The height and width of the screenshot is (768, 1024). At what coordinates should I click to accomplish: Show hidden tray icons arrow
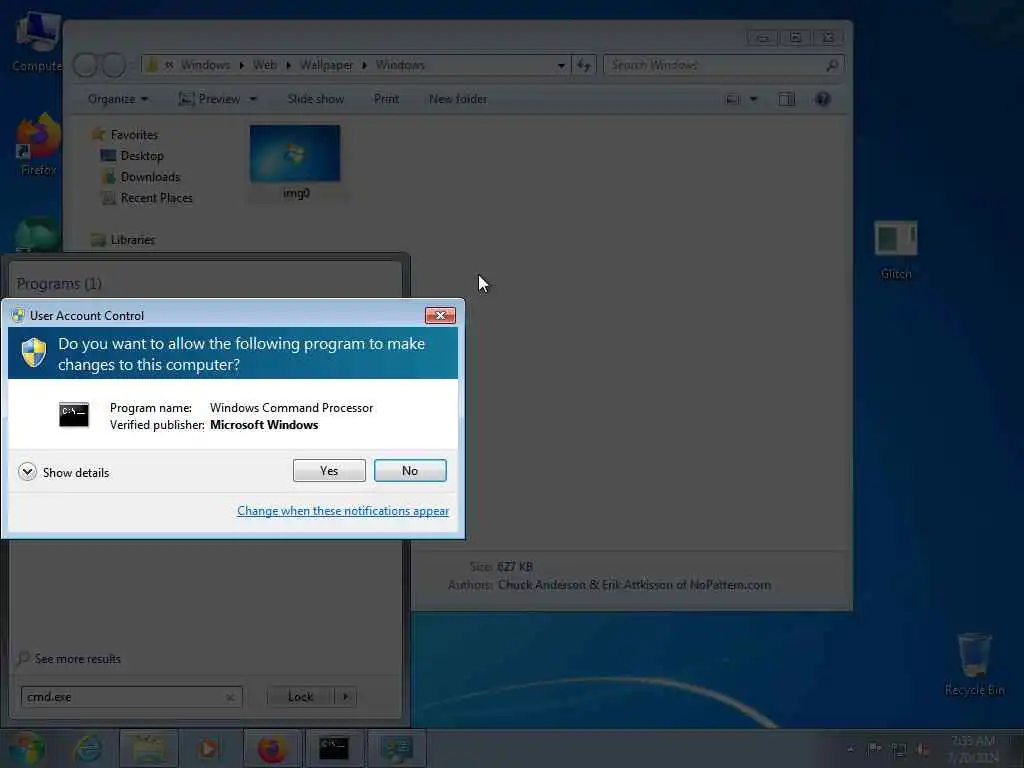(850, 749)
